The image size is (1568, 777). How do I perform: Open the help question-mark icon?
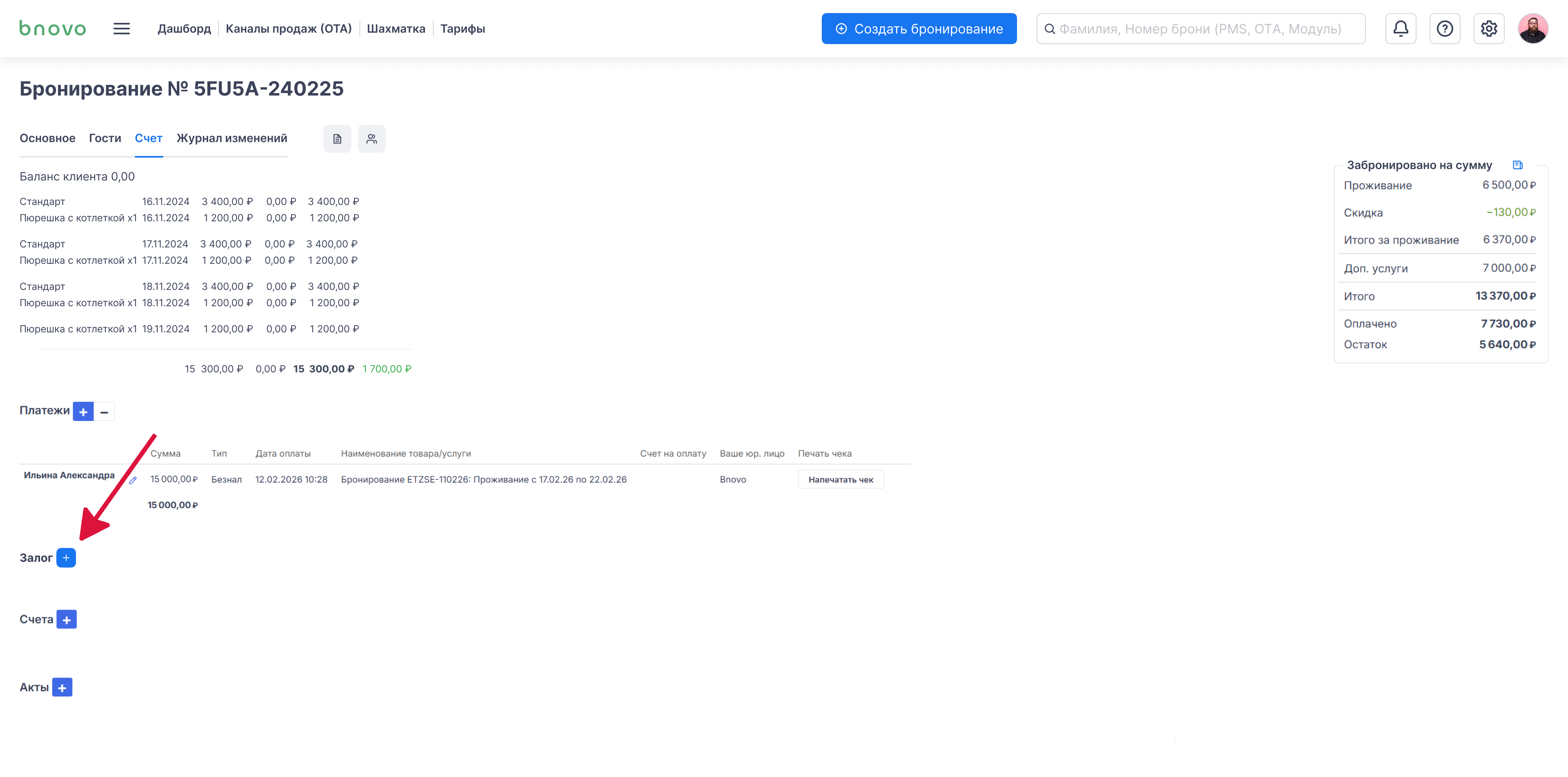pos(1444,29)
